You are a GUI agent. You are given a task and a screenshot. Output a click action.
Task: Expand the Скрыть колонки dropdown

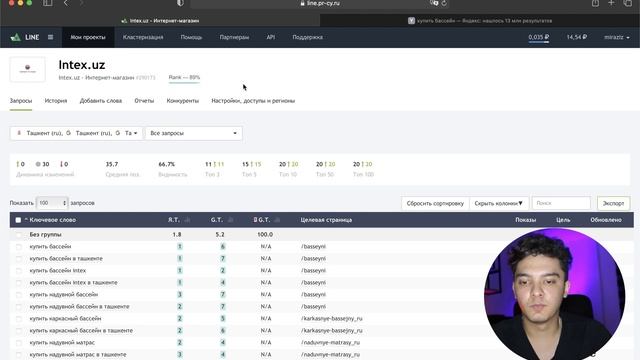pyautogui.click(x=498, y=203)
